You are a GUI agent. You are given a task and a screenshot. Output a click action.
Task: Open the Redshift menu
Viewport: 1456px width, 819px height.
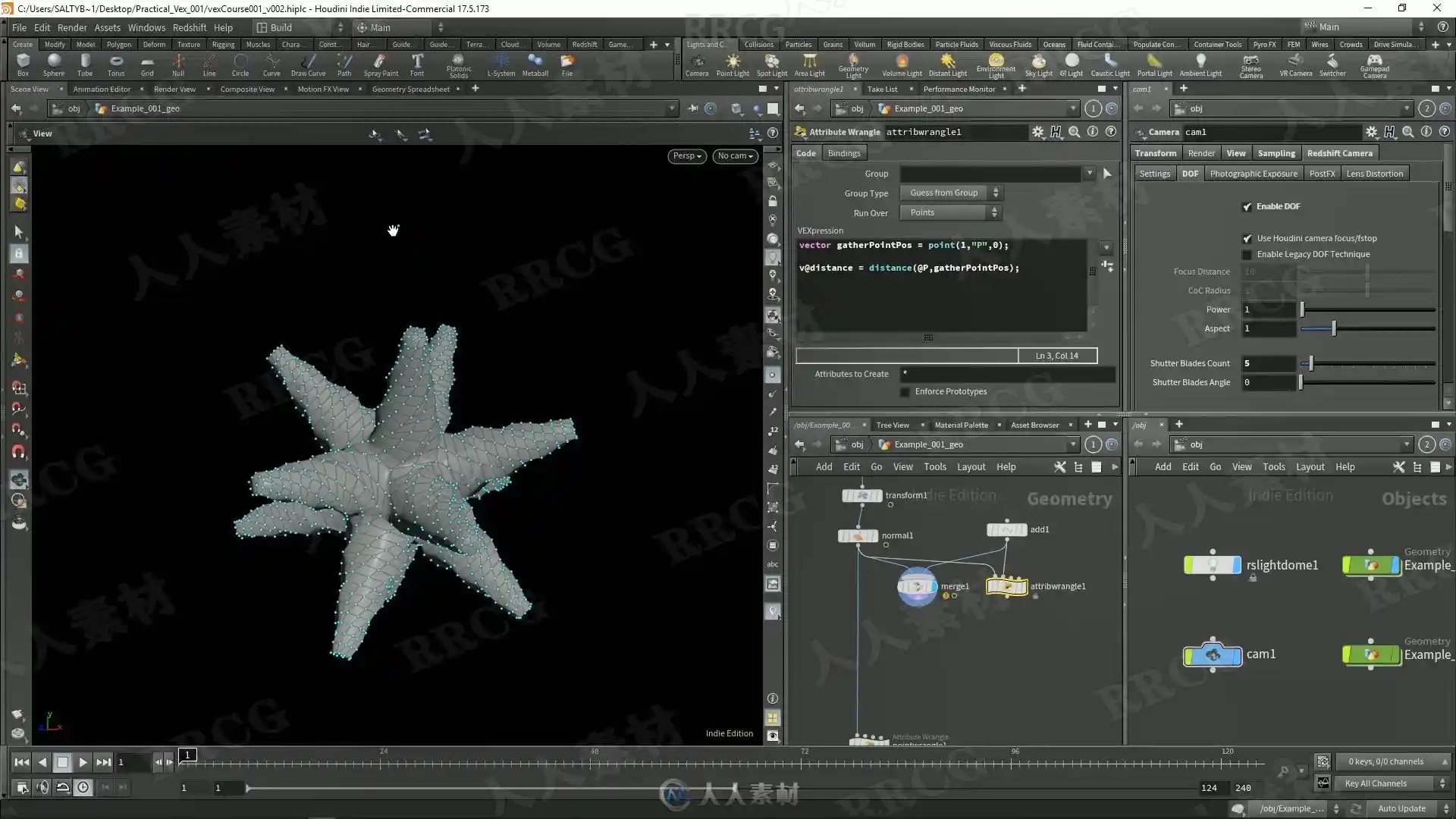click(x=190, y=27)
